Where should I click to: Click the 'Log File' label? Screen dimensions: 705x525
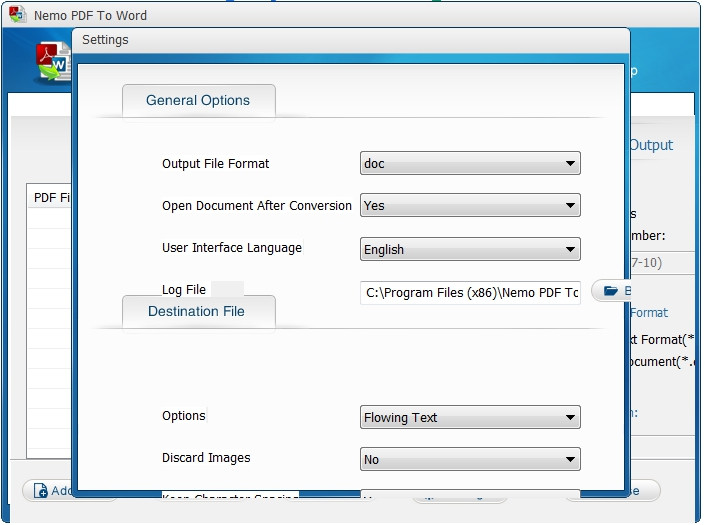tap(183, 289)
